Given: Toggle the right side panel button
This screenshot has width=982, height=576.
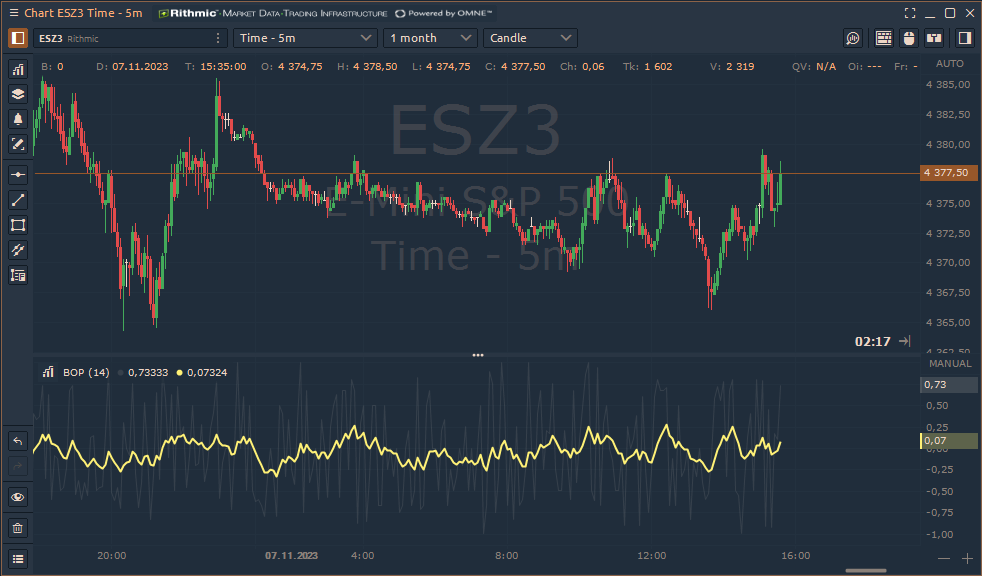Looking at the screenshot, I should click(964, 38).
